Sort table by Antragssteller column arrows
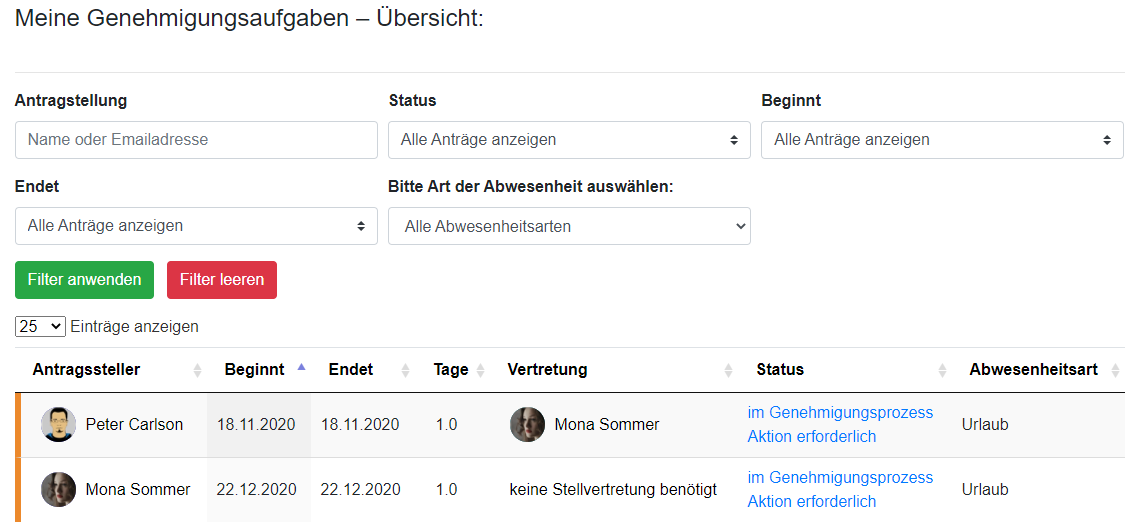1148x522 pixels. [197, 370]
